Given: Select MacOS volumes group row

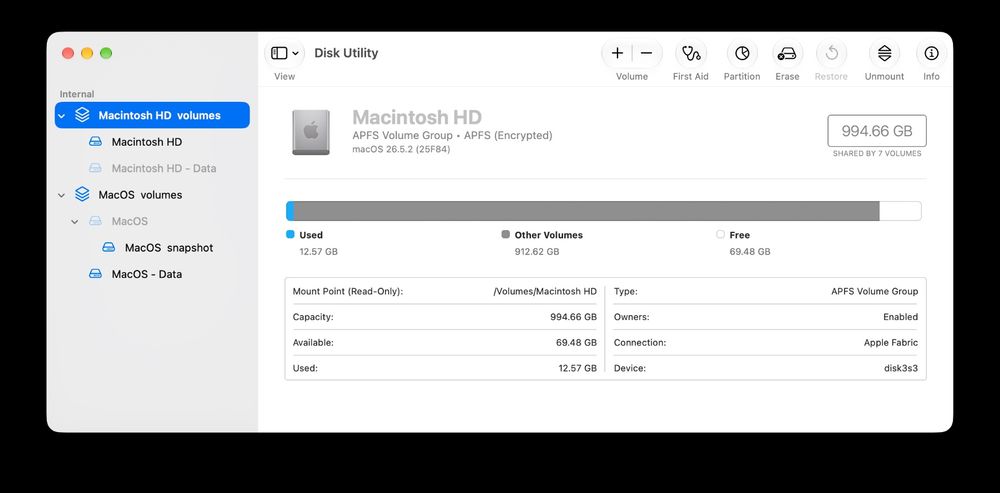Looking at the screenshot, I should [152, 195].
